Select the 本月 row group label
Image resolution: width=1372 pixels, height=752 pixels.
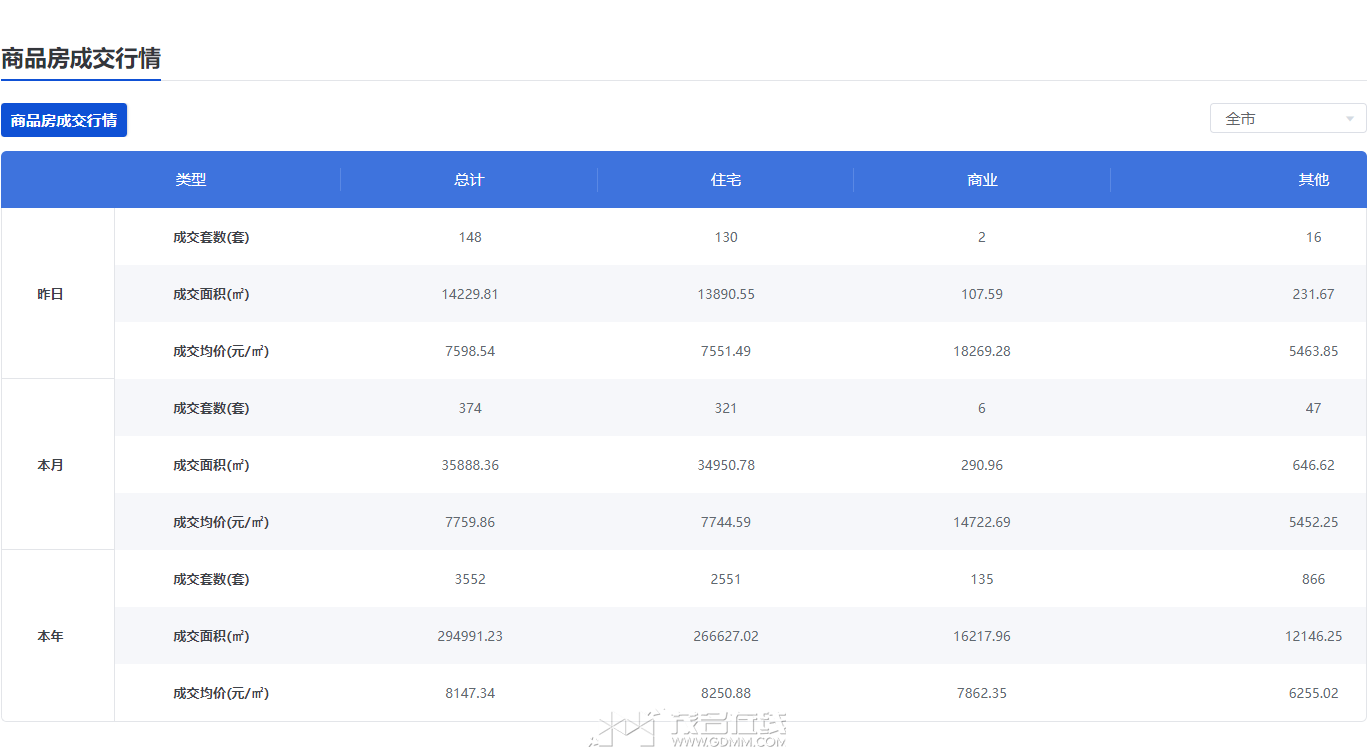[50, 465]
